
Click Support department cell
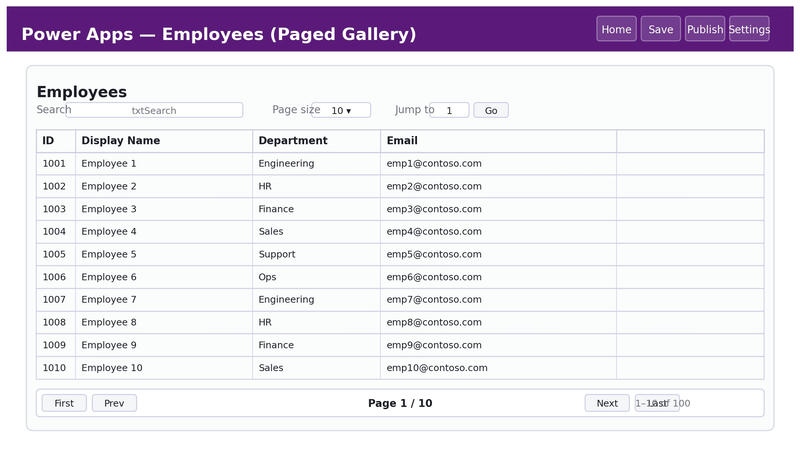coord(316,255)
